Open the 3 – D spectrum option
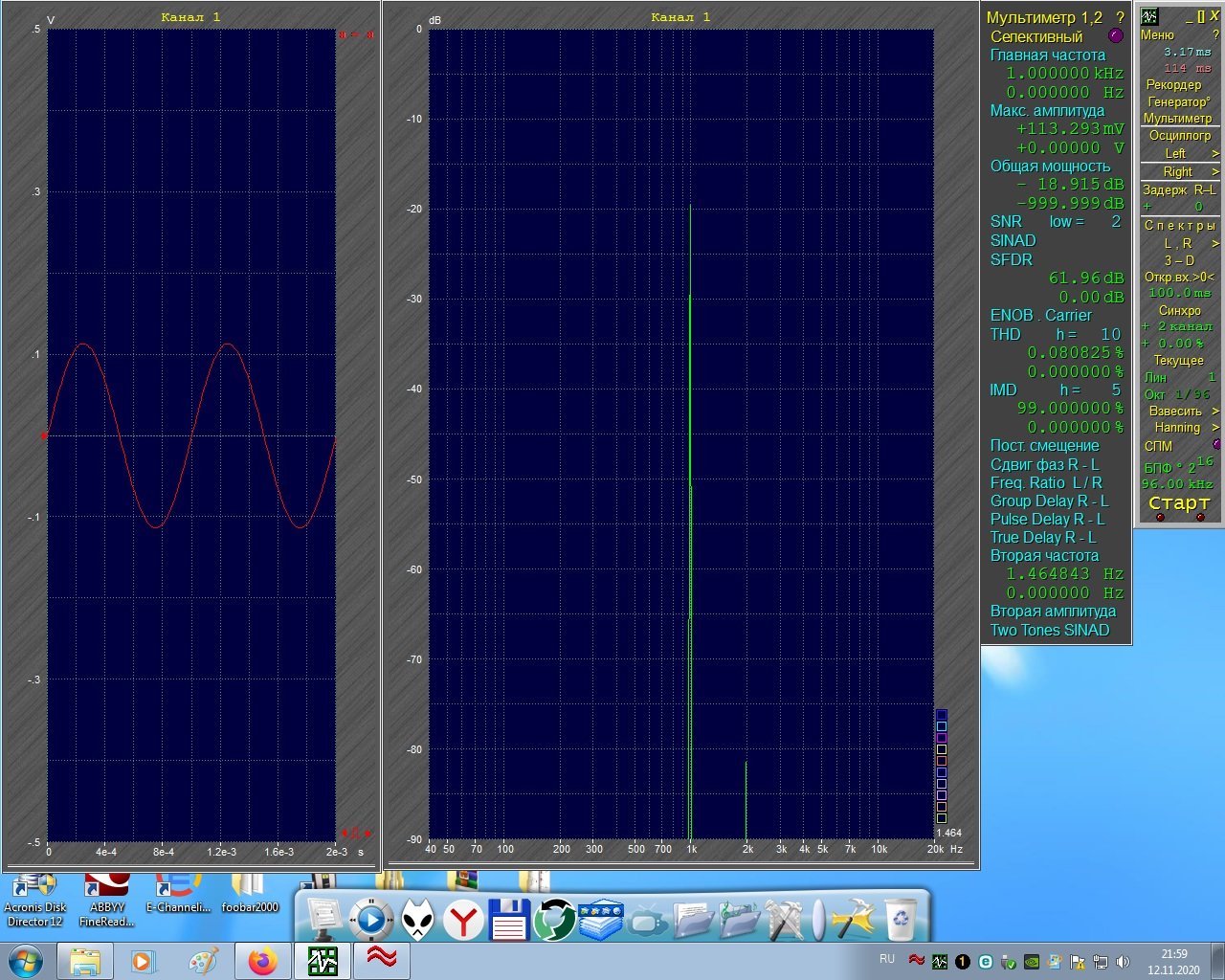Screen dimensions: 1225x980 (1179, 260)
